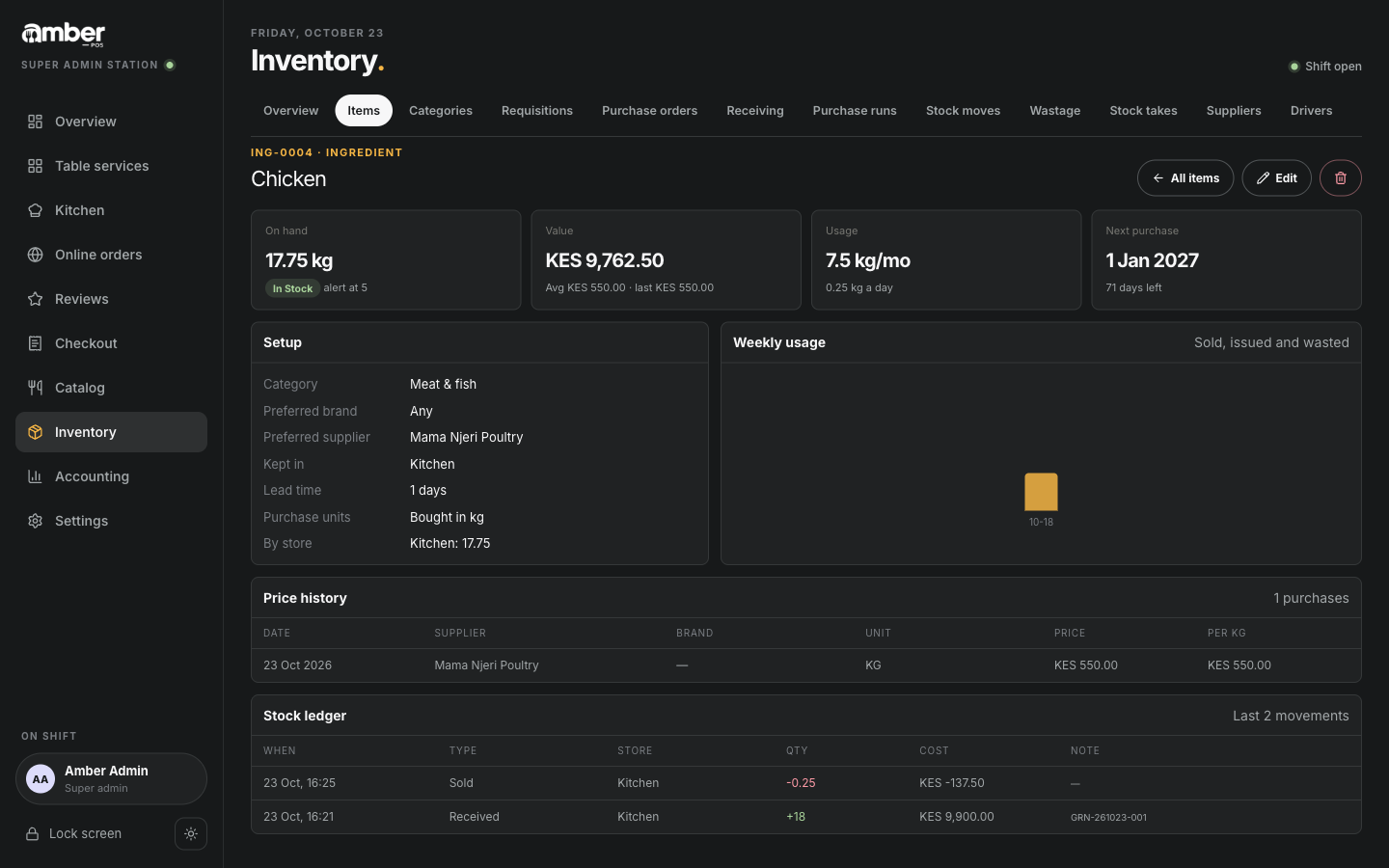
Task: Open the Purchase runs tab
Action: pos(855,111)
